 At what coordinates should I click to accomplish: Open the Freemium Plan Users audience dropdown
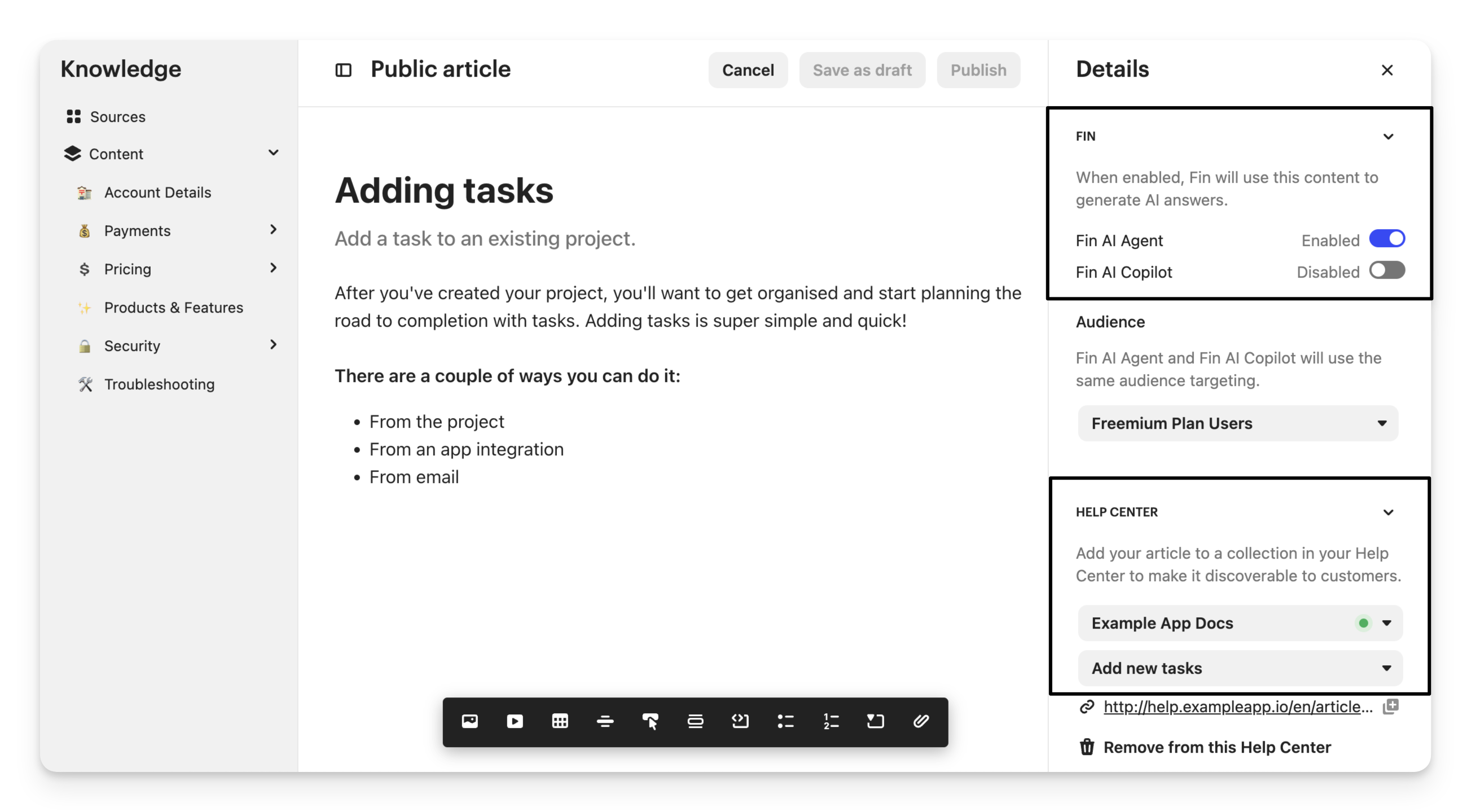1237,423
